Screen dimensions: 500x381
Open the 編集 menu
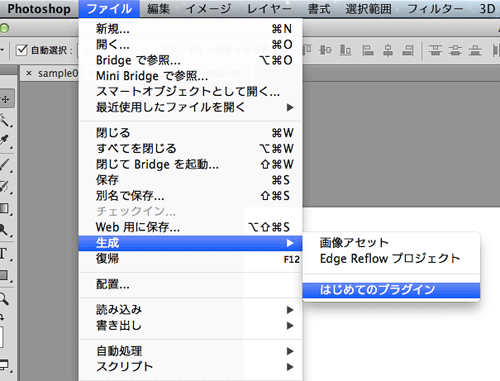click(x=159, y=9)
